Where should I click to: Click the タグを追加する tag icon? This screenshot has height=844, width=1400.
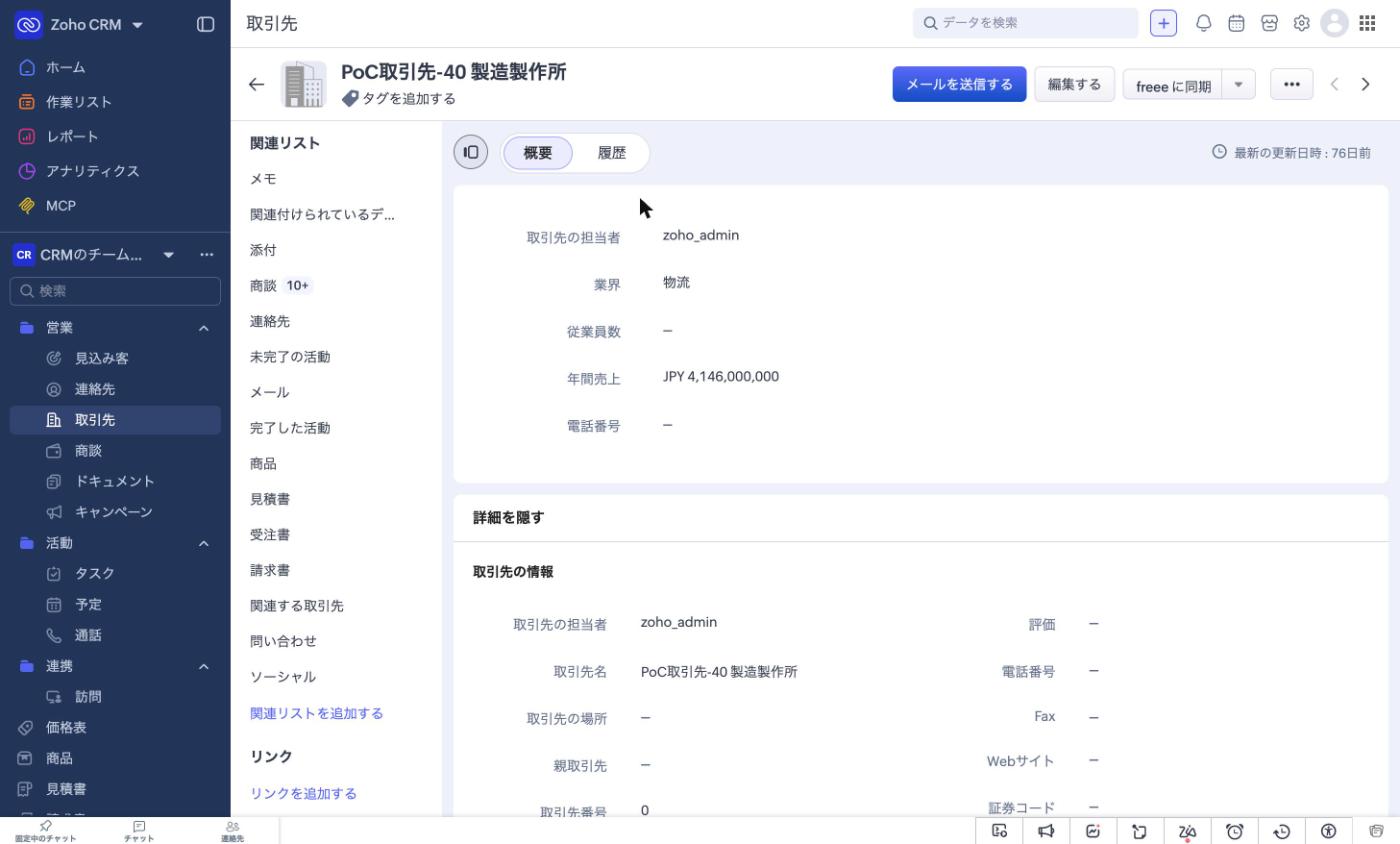tap(350, 99)
